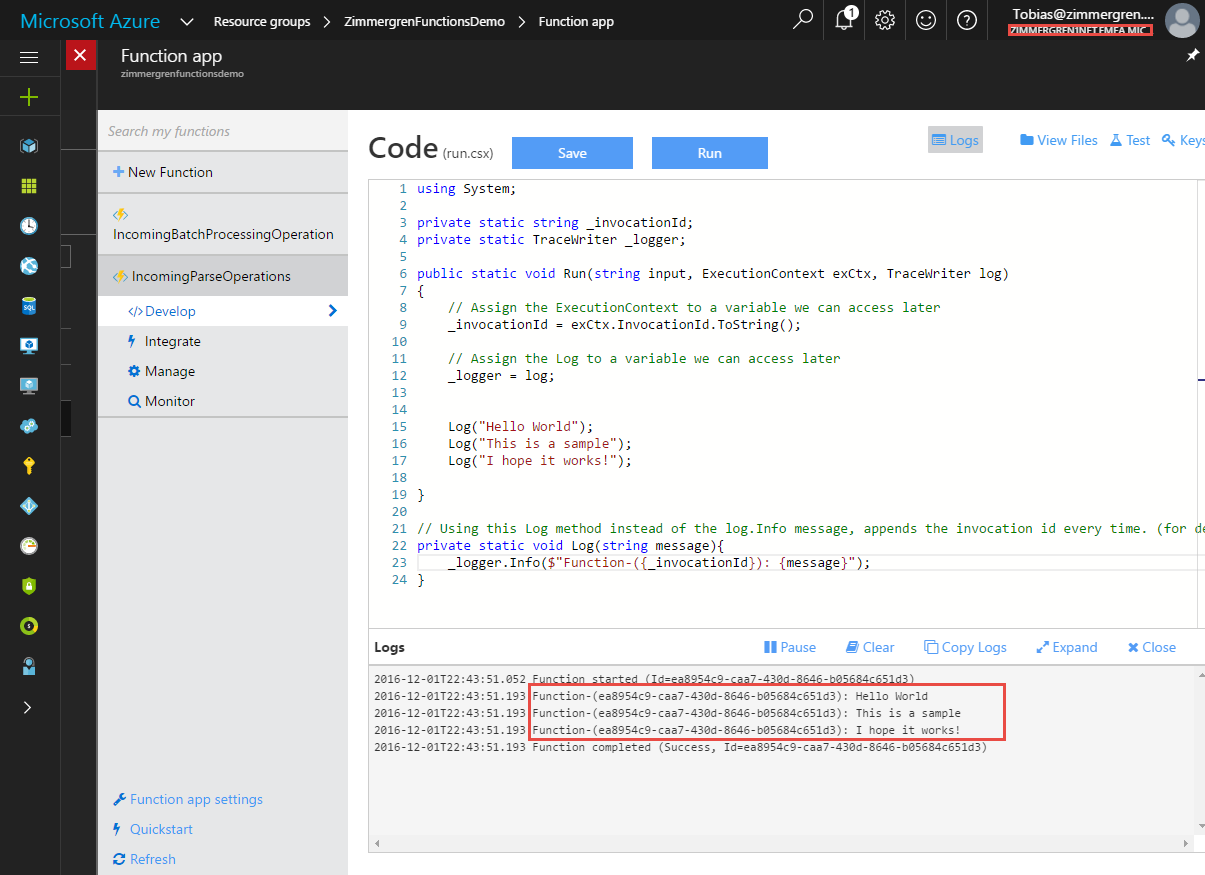Open SQL databases icon in sidebar
1205x875 pixels.
click(29, 306)
